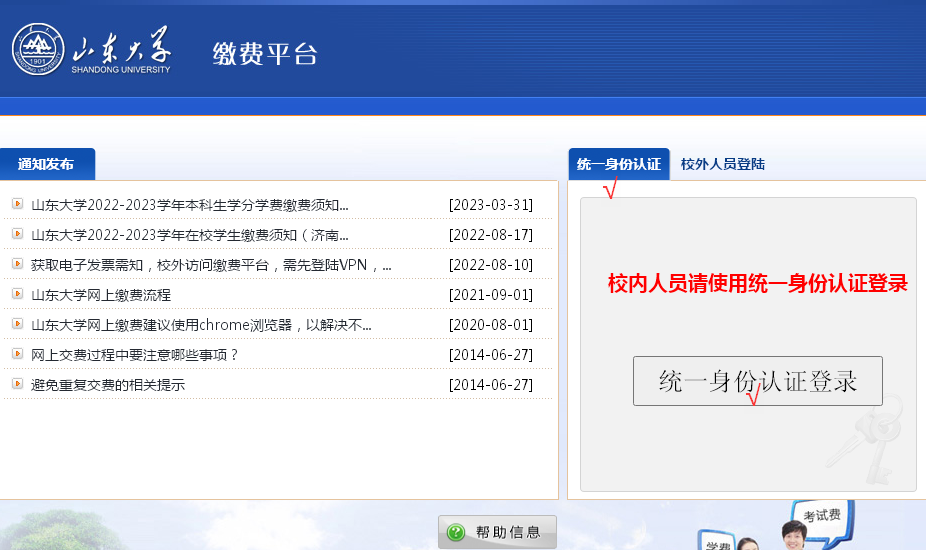Viewport: 926px width, 550px height.
Task: Open notice 山东大学网上缴费流程
Action: (101, 295)
